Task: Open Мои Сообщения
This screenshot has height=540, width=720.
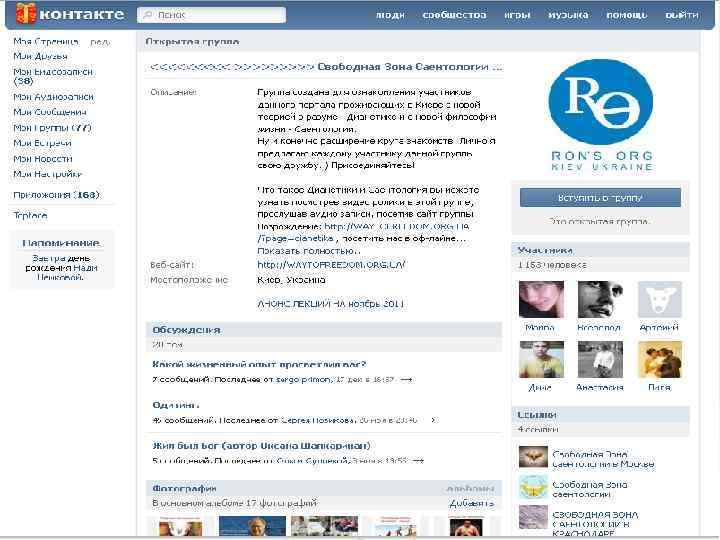Action: tap(50, 112)
